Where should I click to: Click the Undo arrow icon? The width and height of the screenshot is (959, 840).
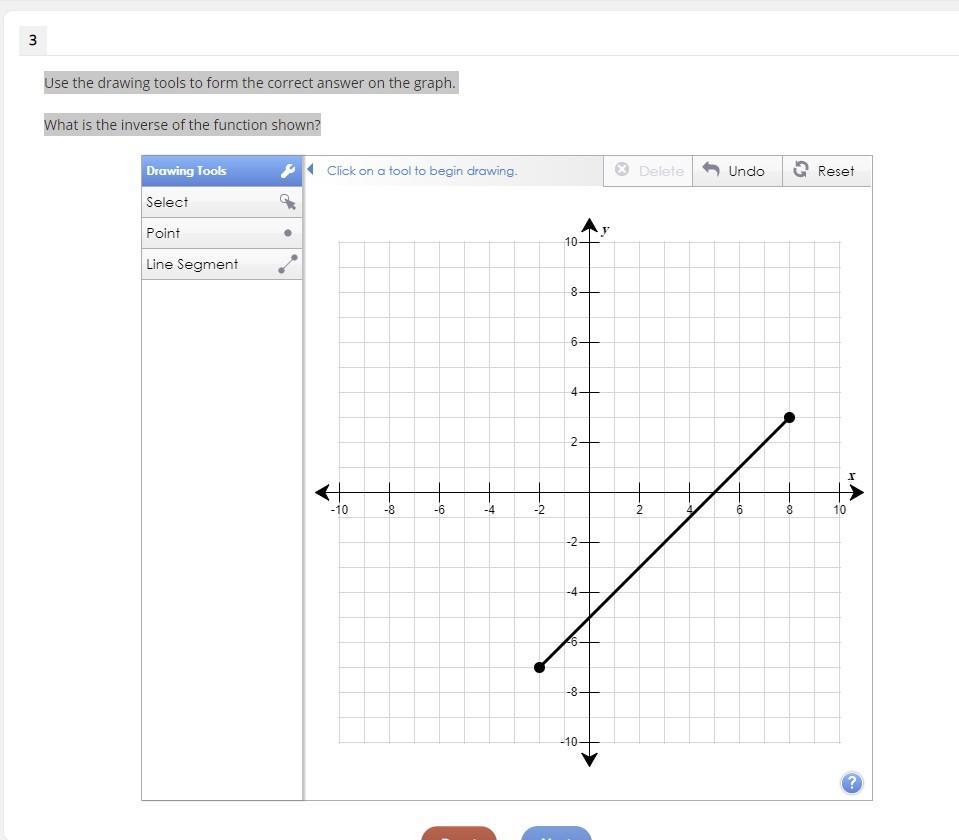(x=711, y=170)
